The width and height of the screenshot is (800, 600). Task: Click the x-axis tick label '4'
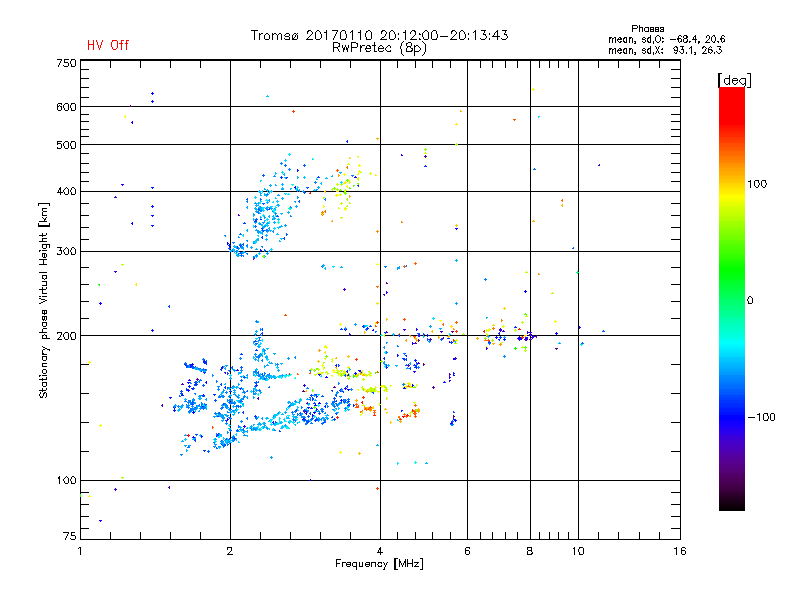click(x=380, y=551)
